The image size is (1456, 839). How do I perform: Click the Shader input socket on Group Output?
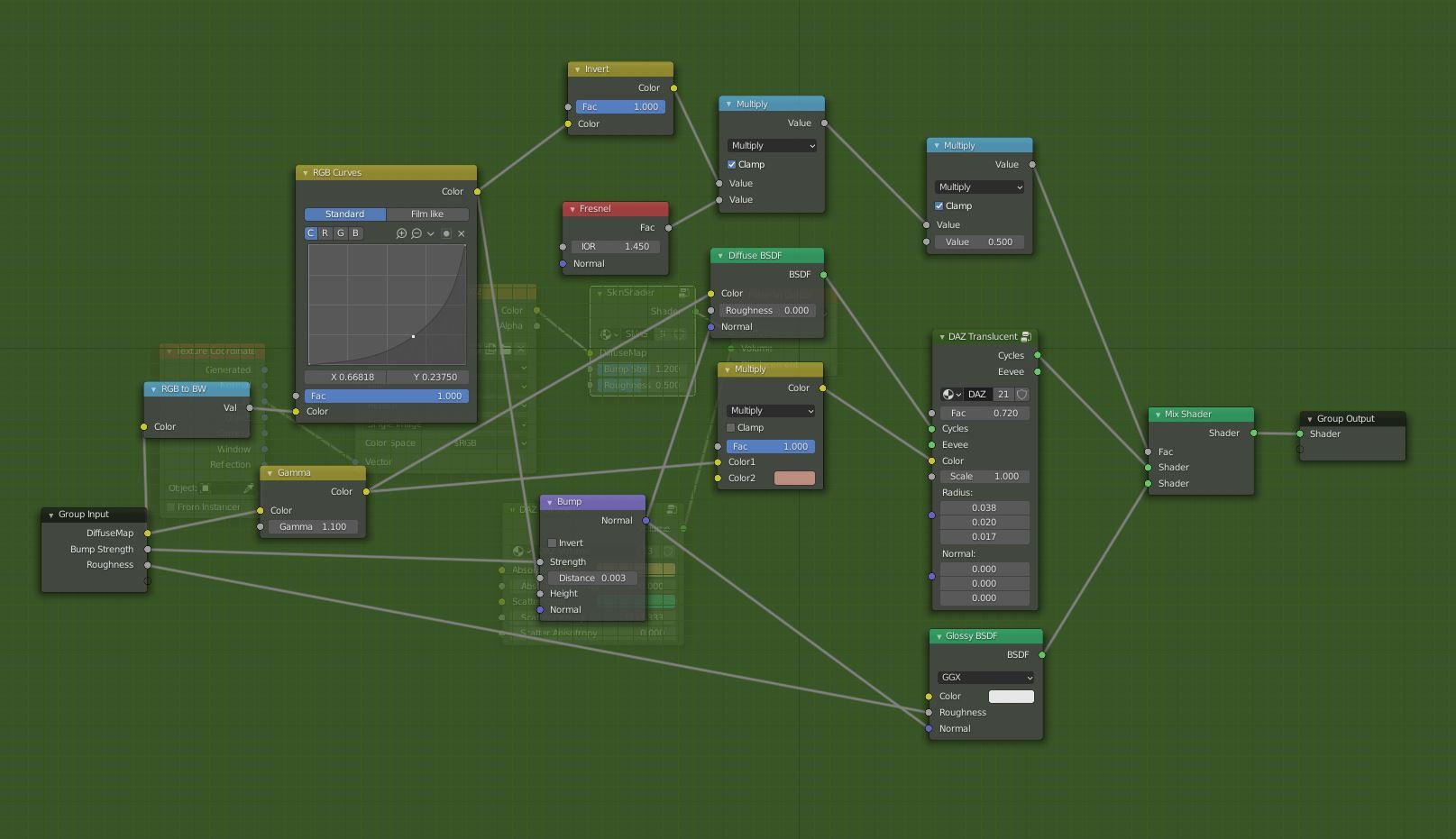coord(1300,434)
